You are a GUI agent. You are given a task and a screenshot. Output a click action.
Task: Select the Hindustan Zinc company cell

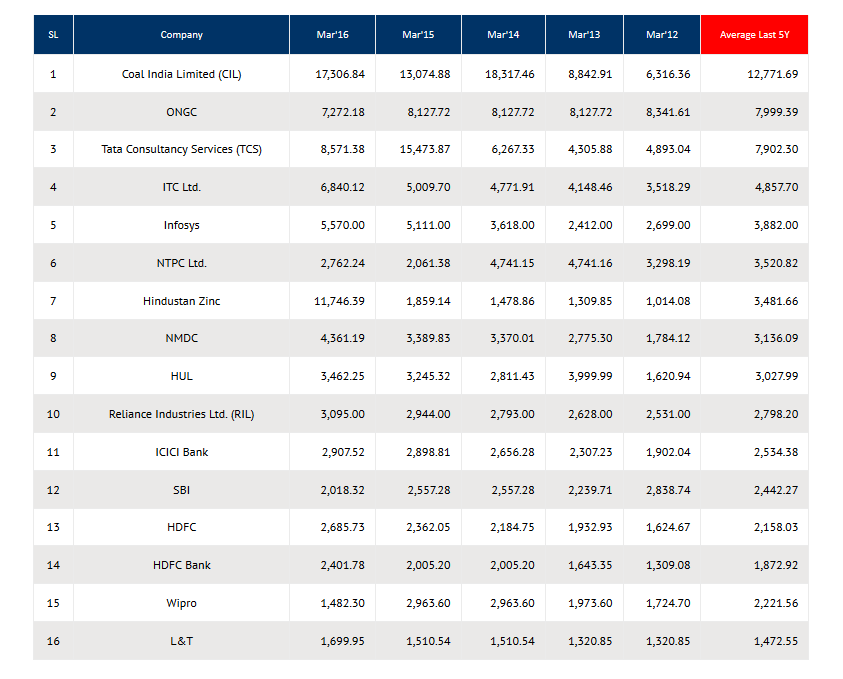(x=182, y=301)
